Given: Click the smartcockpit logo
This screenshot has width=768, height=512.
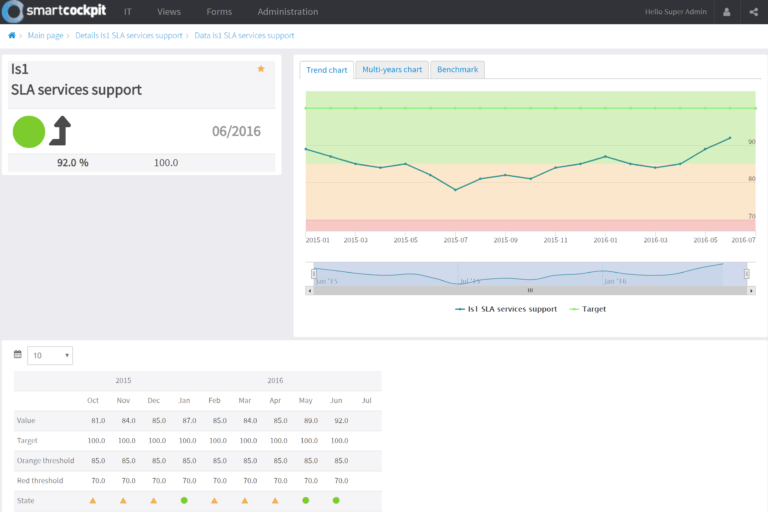Looking at the screenshot, I should pyautogui.click(x=54, y=11).
